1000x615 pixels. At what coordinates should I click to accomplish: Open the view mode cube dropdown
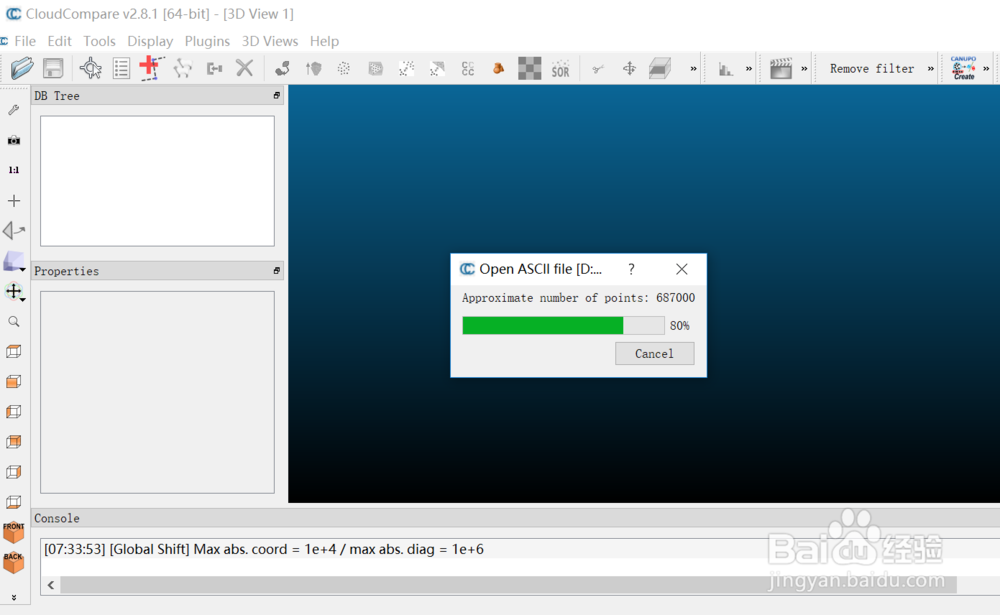[13, 261]
